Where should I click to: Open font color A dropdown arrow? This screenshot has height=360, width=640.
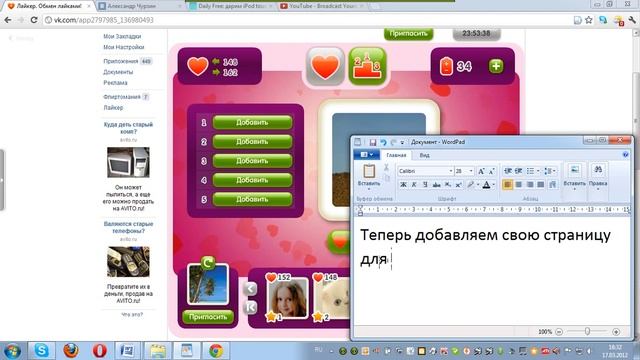(x=493, y=185)
